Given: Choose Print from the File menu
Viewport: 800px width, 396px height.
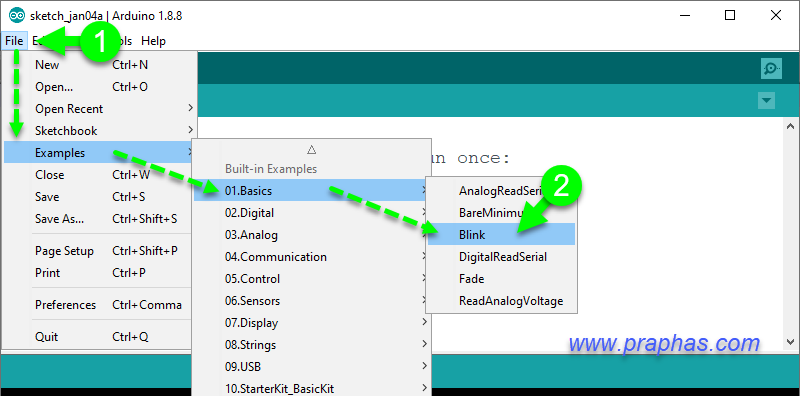Looking at the screenshot, I should point(99,273).
